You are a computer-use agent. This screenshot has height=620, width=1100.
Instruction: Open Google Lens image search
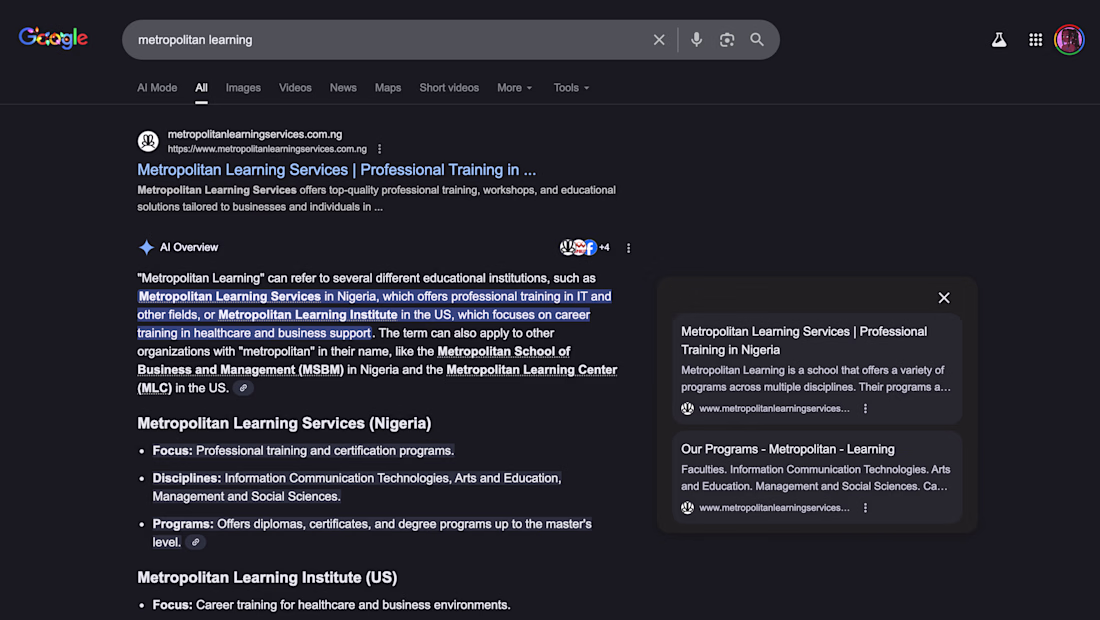click(727, 40)
